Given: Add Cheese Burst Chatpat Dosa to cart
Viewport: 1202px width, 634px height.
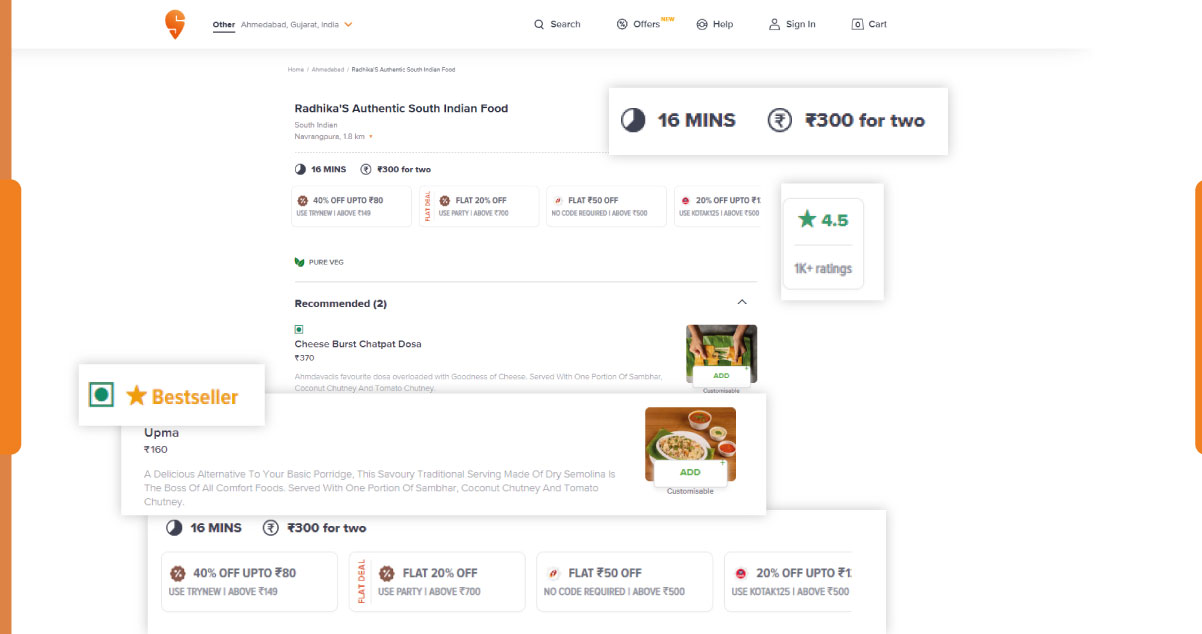Looking at the screenshot, I should coord(721,375).
